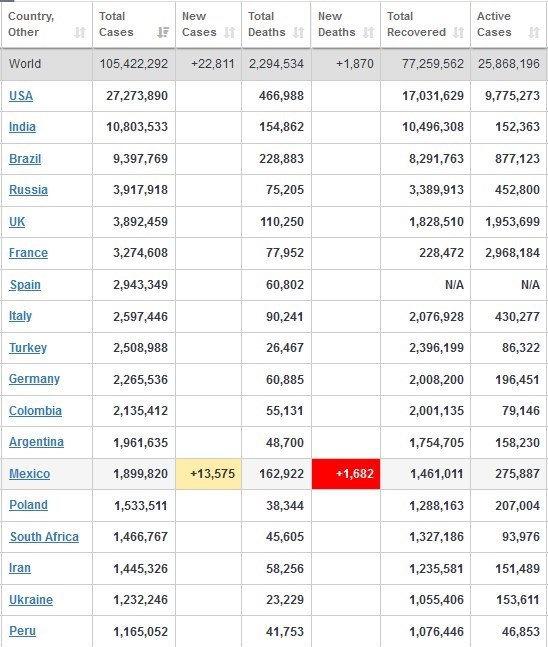Click the Total Recovered column header
Image resolution: width=548 pixels, height=647 pixels.
point(425,24)
